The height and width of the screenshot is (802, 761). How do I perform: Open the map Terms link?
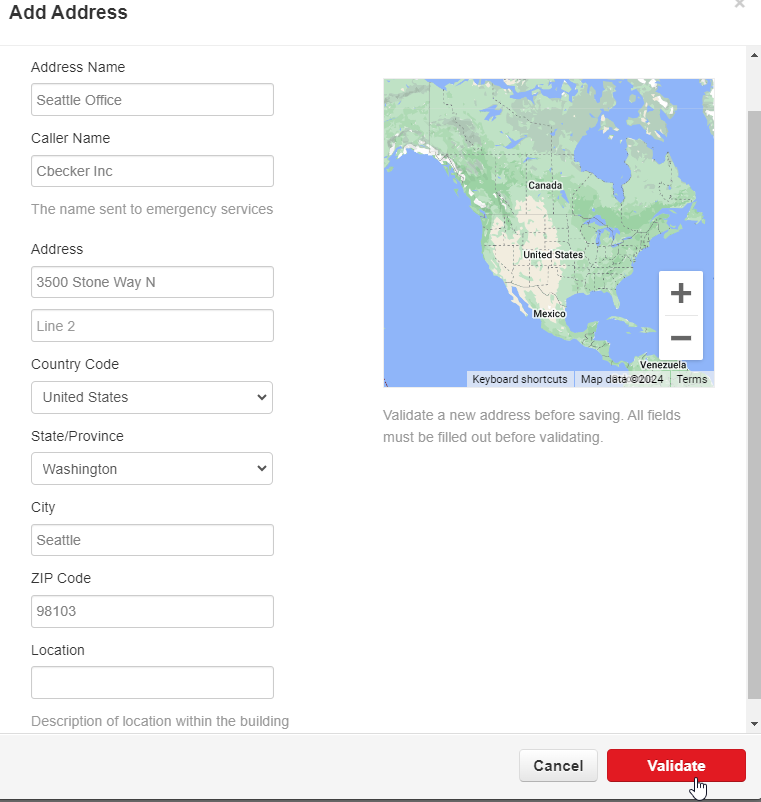coord(691,380)
